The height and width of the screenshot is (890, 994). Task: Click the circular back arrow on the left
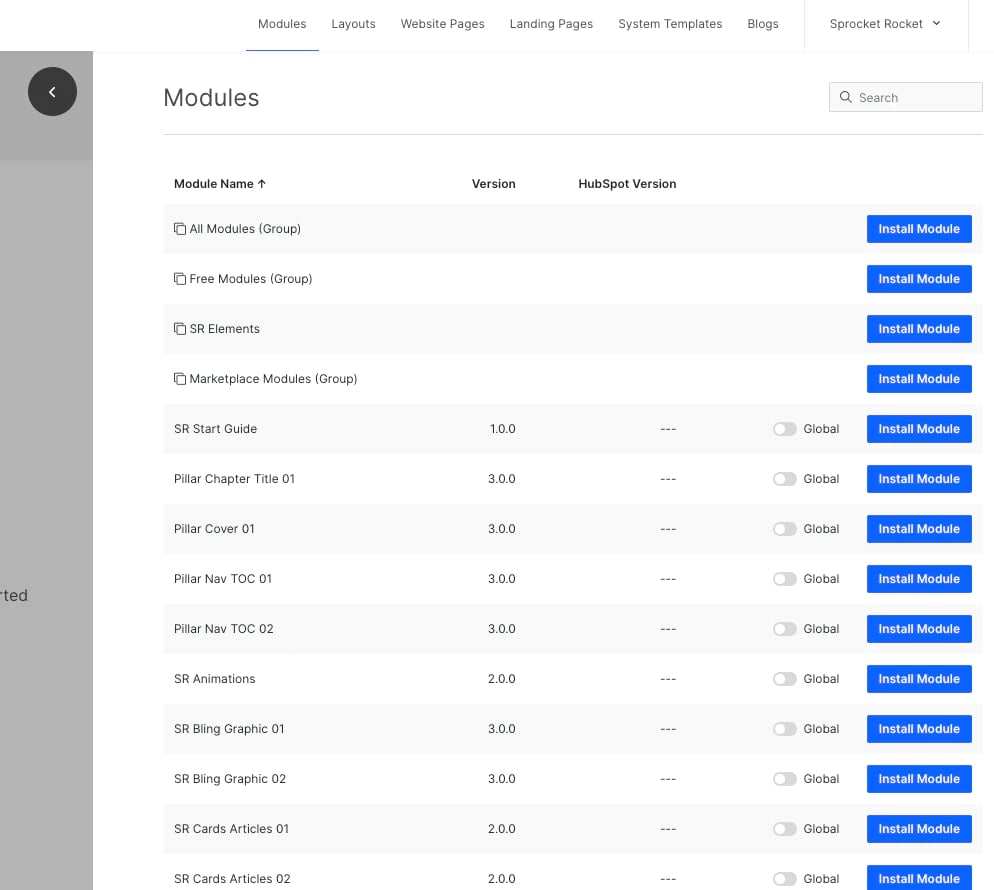(x=52, y=91)
